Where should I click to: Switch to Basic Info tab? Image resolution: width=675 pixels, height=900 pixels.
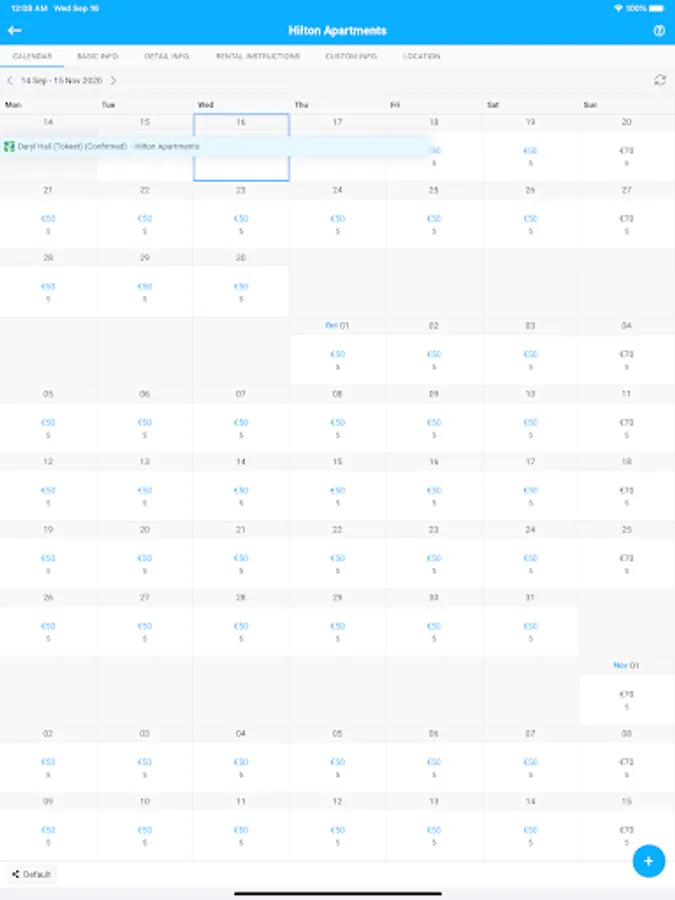(98, 56)
